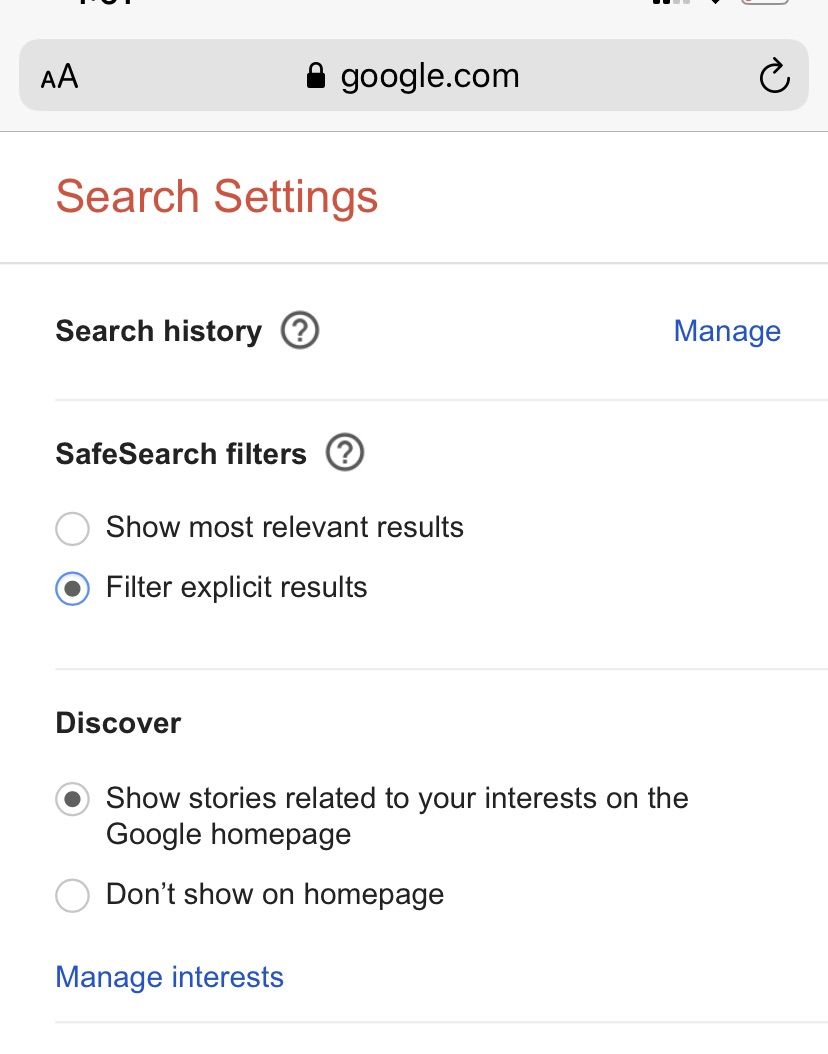Viewport: 828px width, 1054px height.
Task: Follow the 'Manage interests' link
Action: [169, 977]
